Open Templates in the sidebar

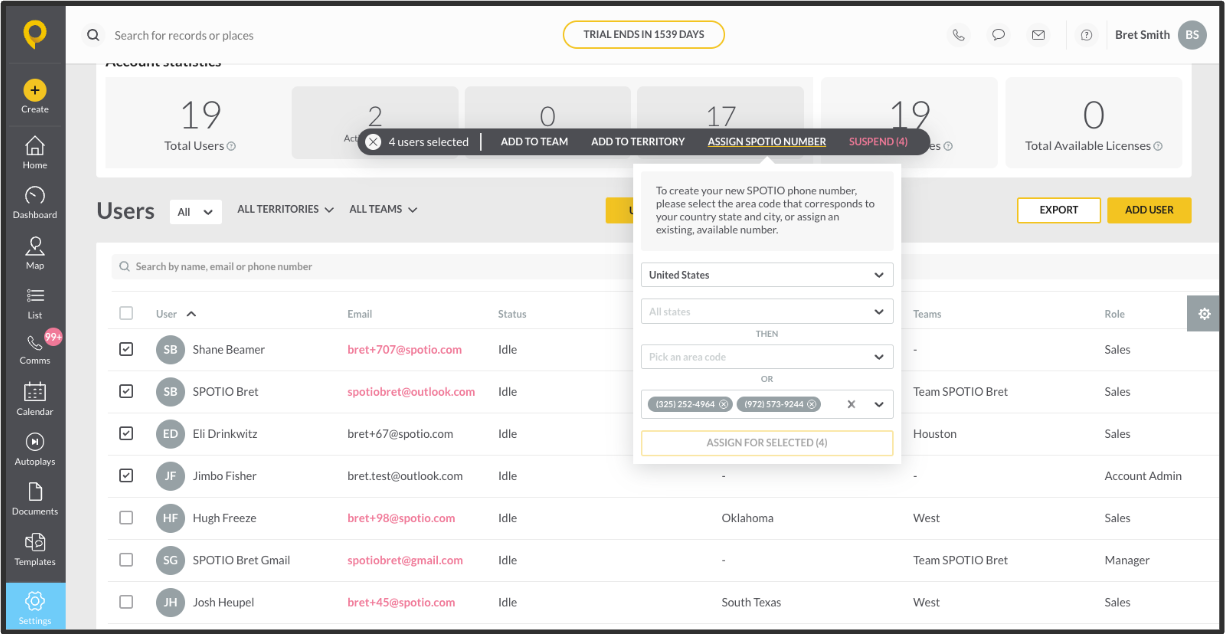click(x=35, y=549)
